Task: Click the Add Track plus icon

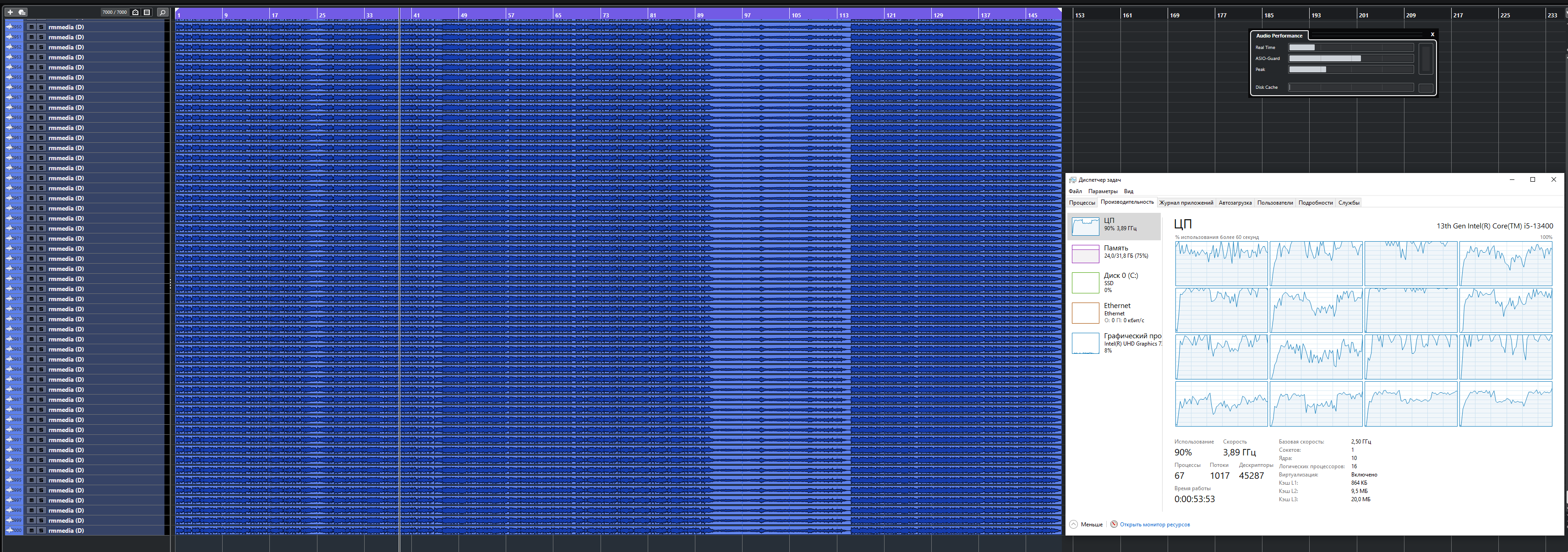Action: 10,12
